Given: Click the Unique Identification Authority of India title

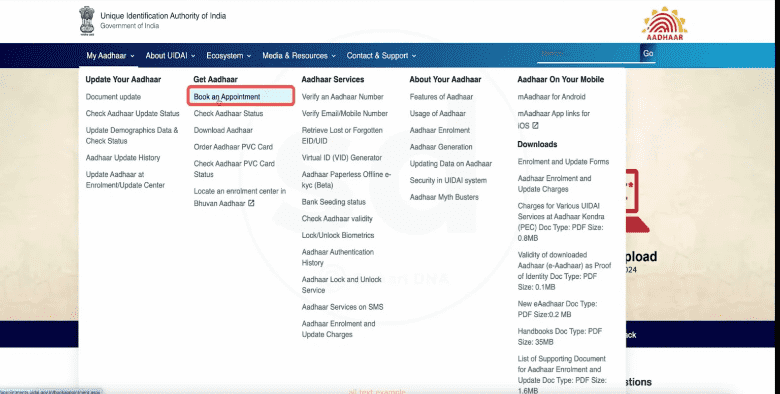Looking at the screenshot, I should click(163, 16).
